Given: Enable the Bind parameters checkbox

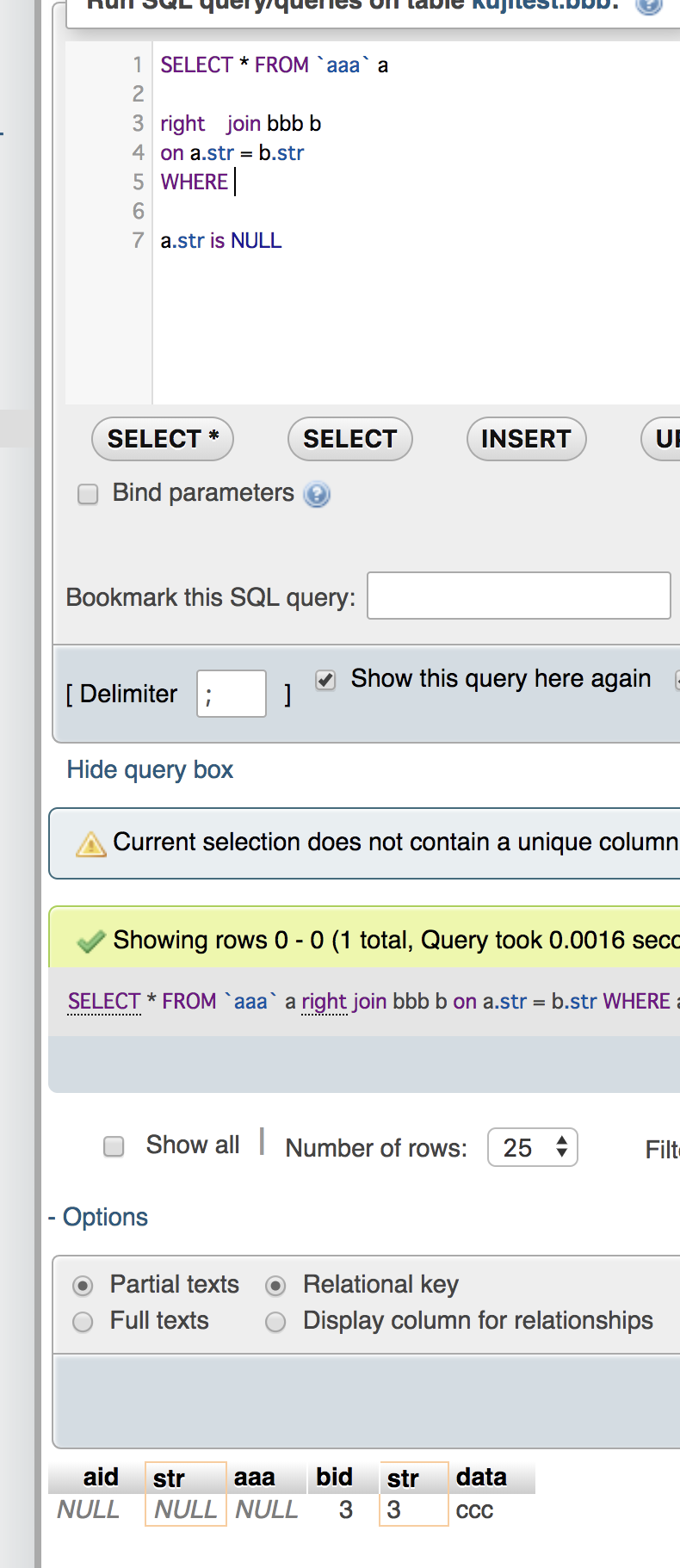Looking at the screenshot, I should pyautogui.click(x=88, y=494).
